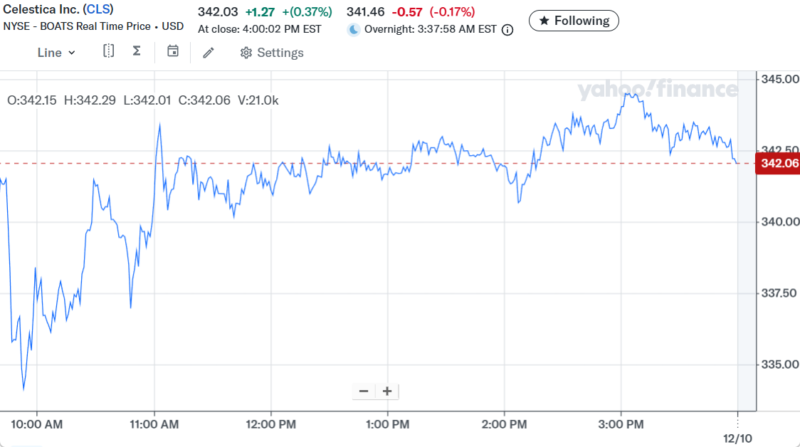Viewport: 800px width, 447px height.
Task: Select the pencil drawing tool
Action: [208, 52]
